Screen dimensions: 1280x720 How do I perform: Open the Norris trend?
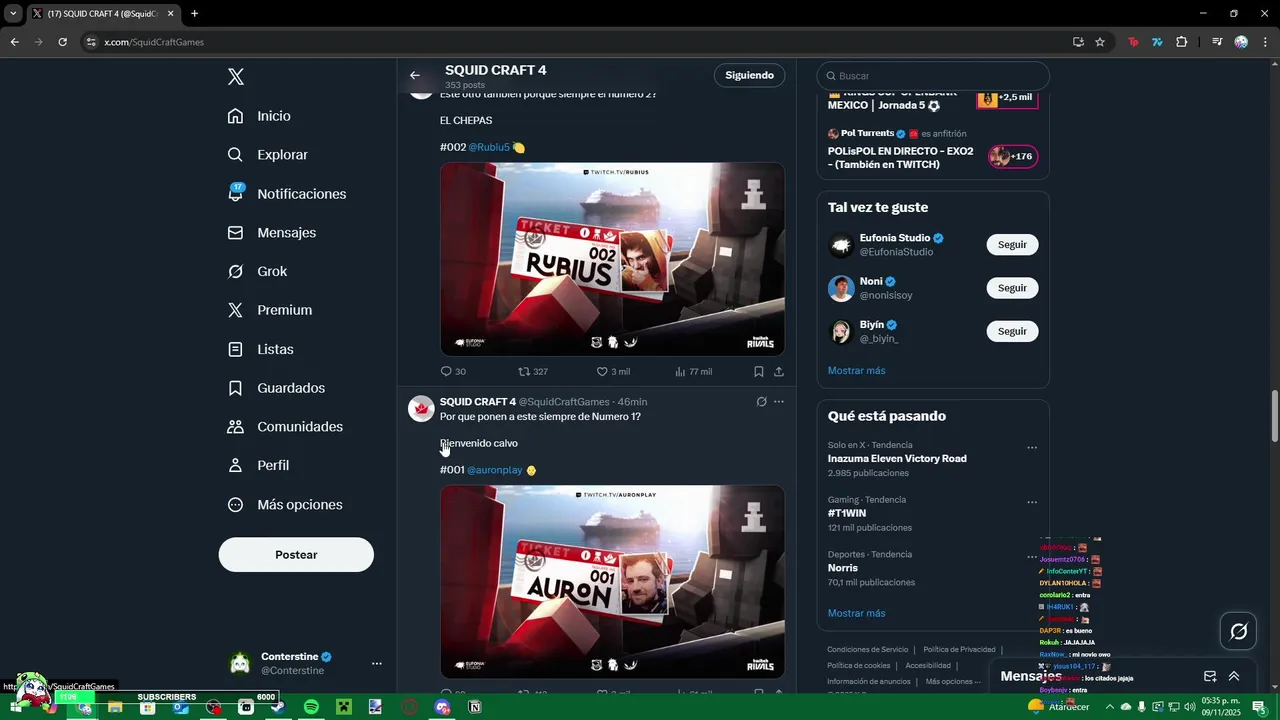pyautogui.click(x=843, y=568)
